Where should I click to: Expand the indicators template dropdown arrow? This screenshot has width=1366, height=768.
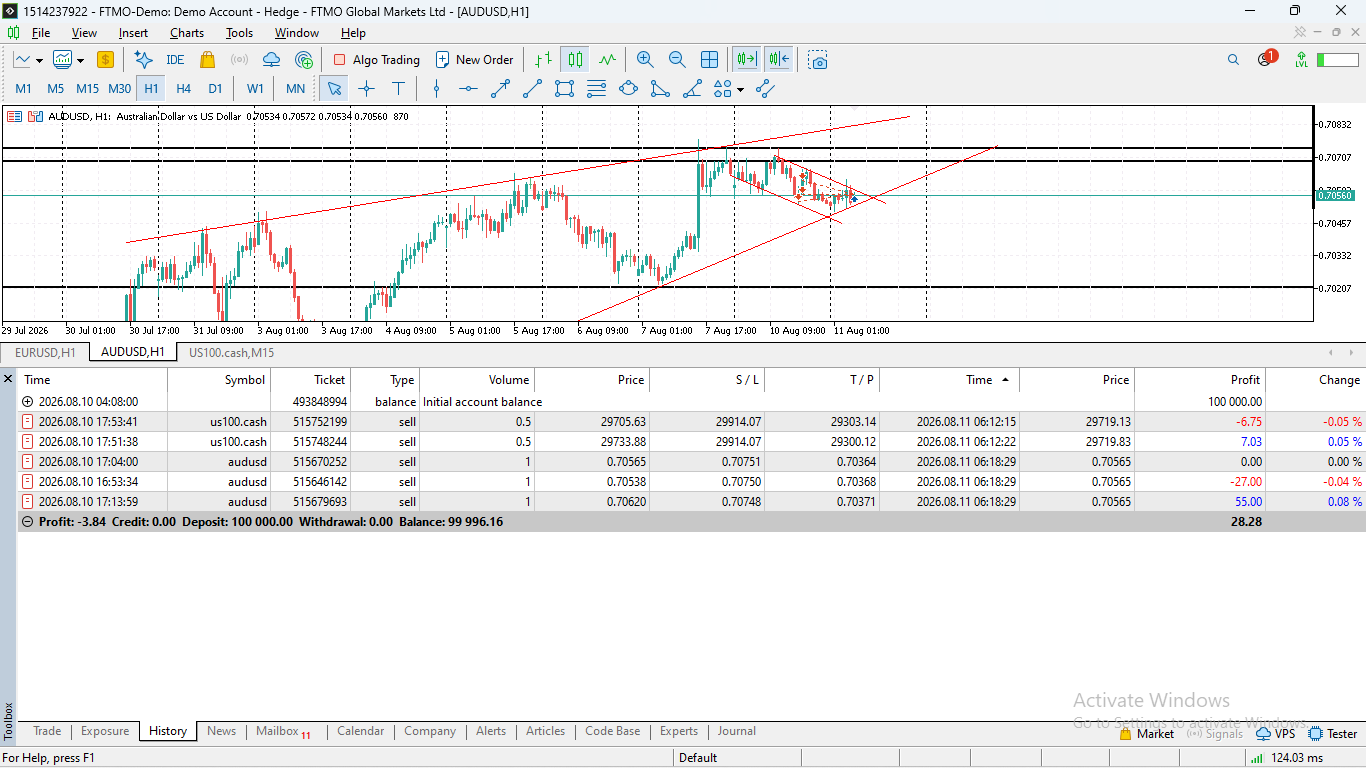coord(80,61)
